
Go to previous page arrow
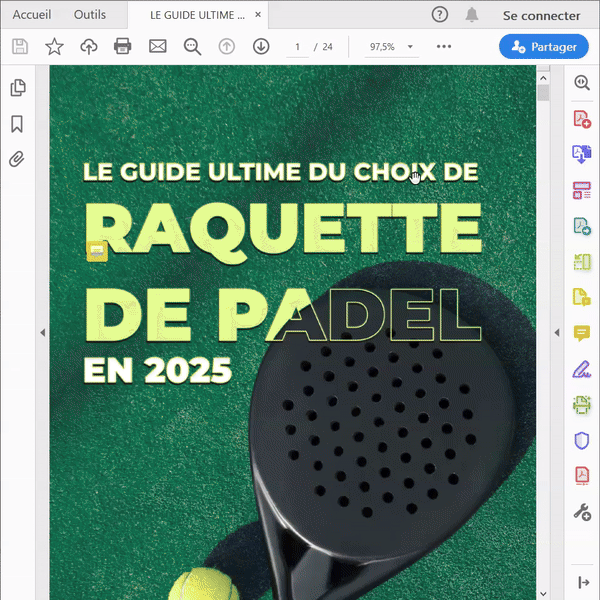227,47
